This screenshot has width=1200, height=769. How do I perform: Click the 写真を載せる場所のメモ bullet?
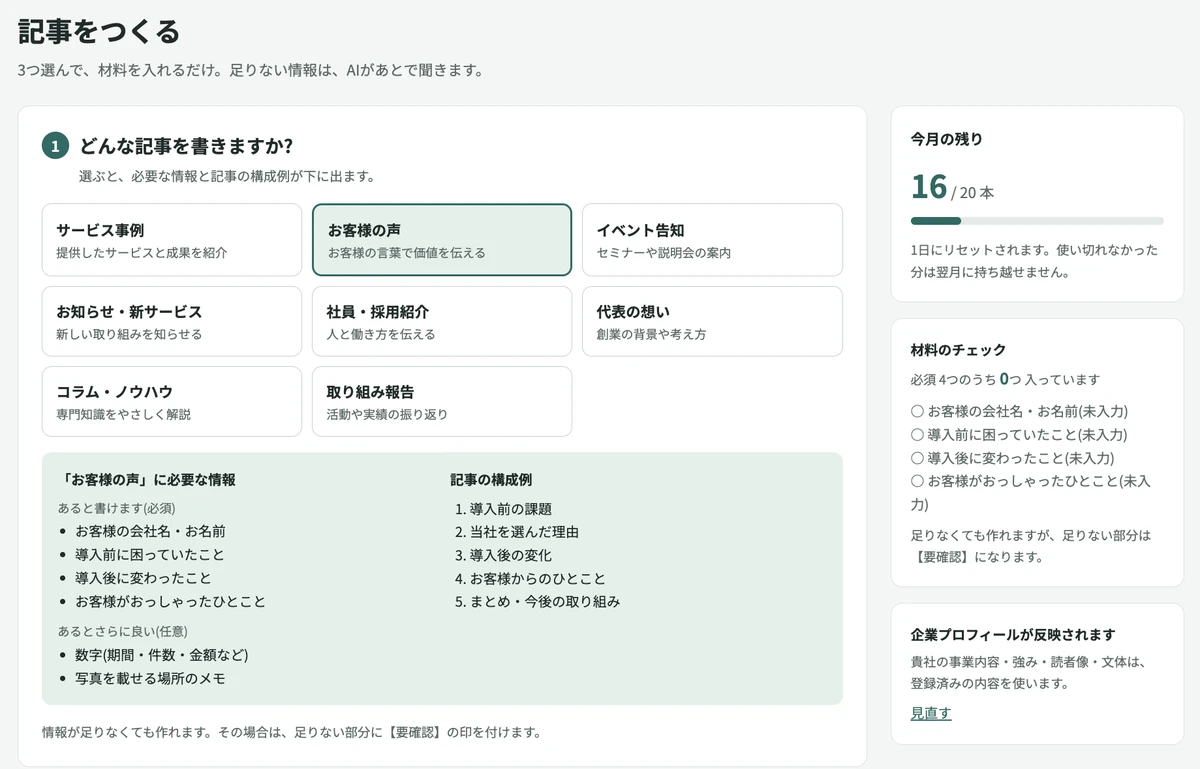[150, 678]
